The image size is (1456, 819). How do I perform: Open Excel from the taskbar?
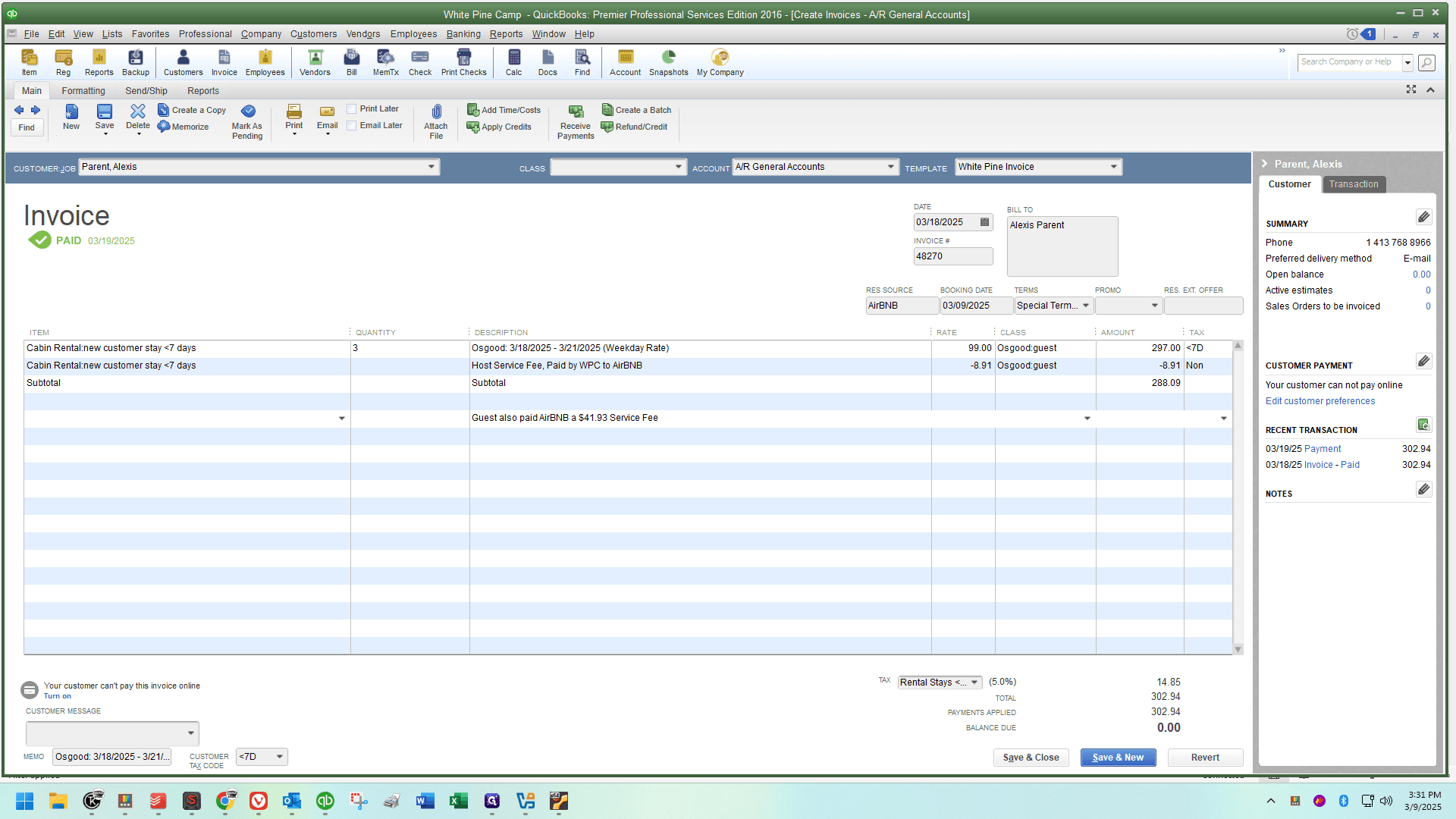click(x=458, y=801)
